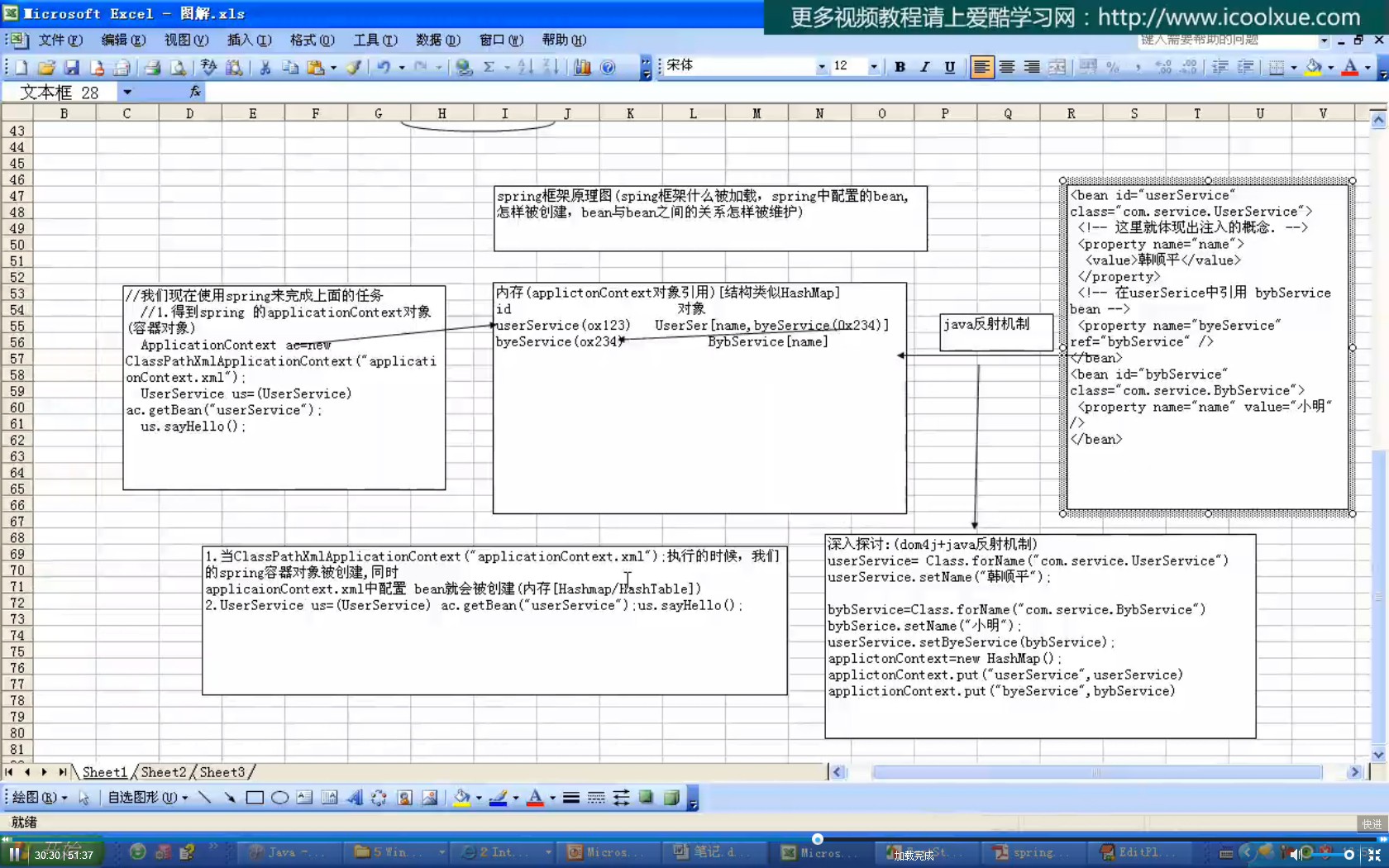Viewport: 1389px width, 868px height.
Task: Copy the selection
Action: 290,68
